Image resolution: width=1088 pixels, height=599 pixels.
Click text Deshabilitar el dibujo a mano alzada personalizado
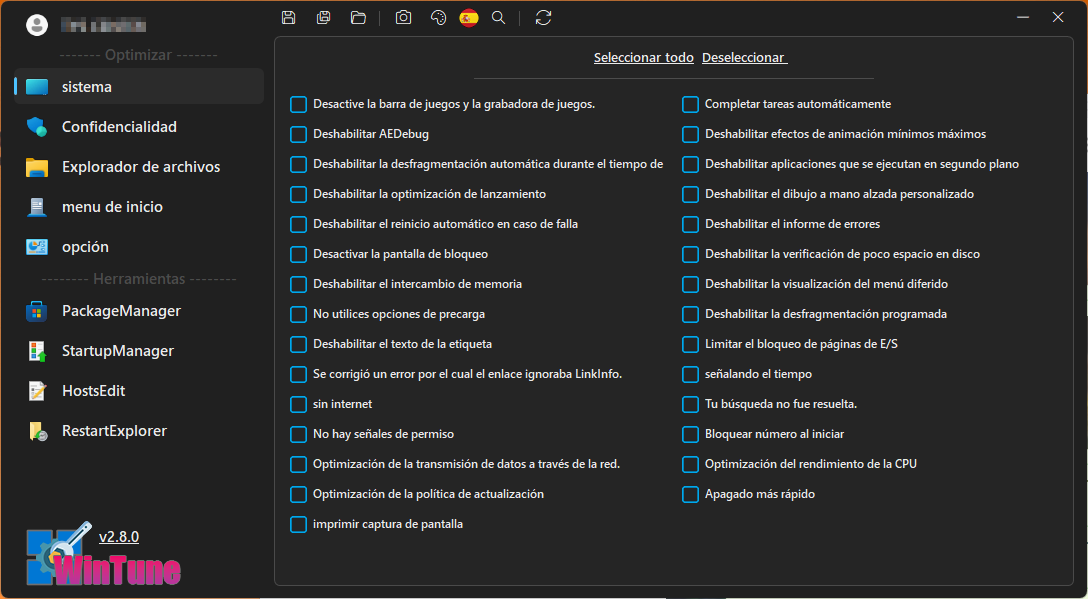[840, 194]
